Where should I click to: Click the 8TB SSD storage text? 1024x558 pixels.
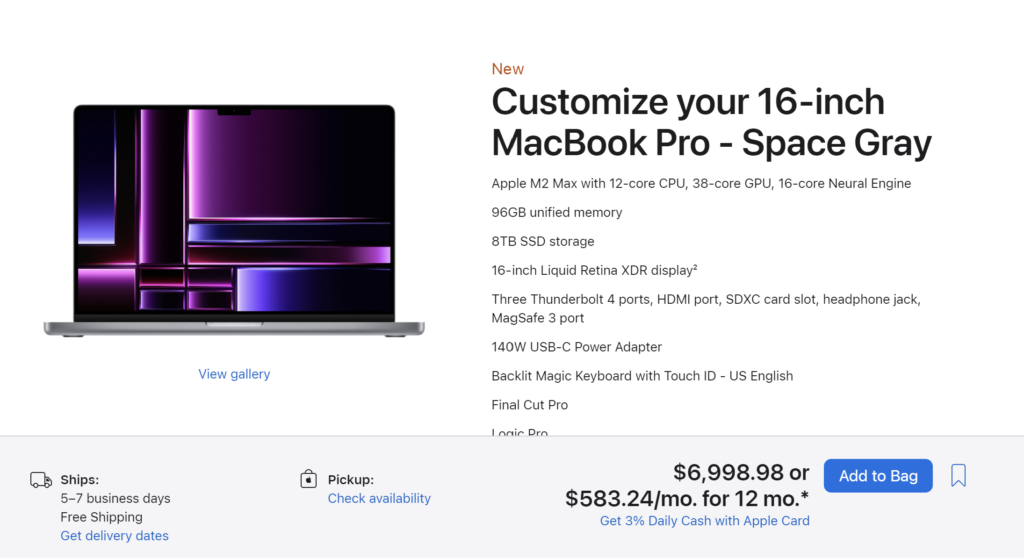click(x=543, y=241)
